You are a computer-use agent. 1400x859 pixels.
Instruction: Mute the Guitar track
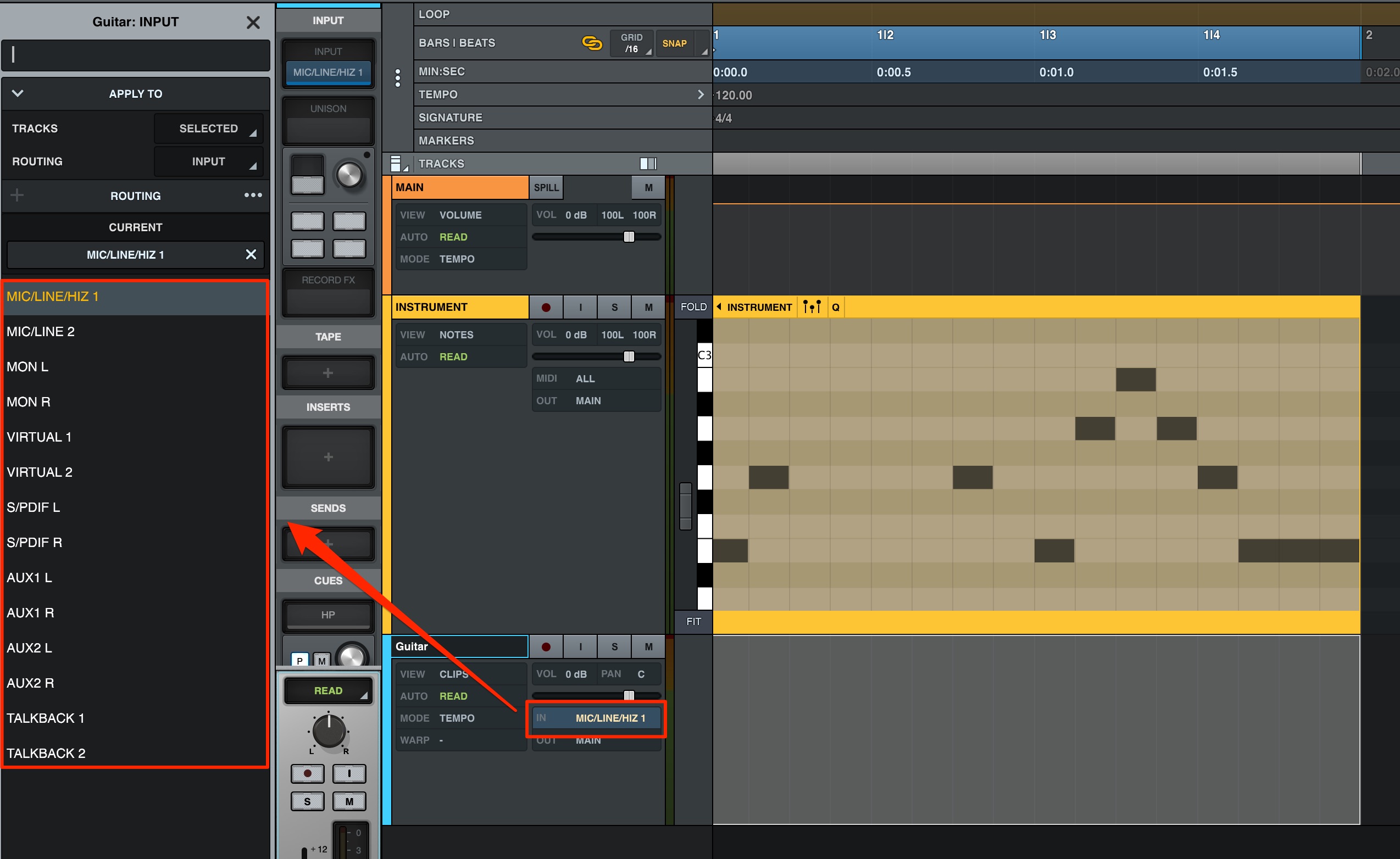pos(648,646)
